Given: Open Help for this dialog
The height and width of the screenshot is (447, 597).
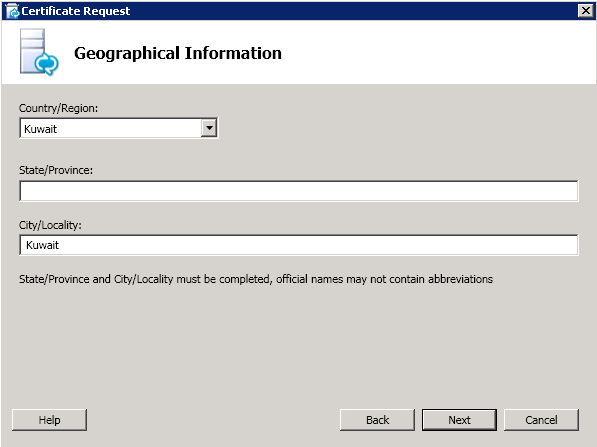Looking at the screenshot, I should pos(49,420).
